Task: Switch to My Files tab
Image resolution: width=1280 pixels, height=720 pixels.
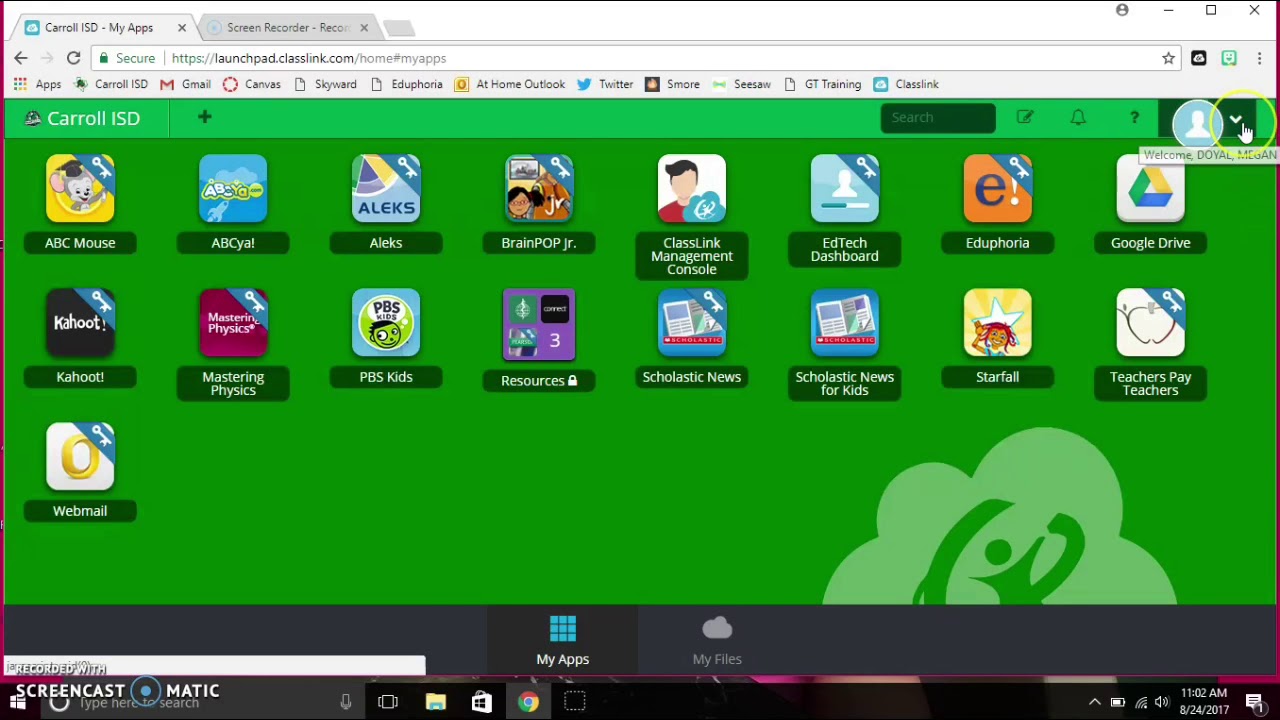Action: click(717, 641)
